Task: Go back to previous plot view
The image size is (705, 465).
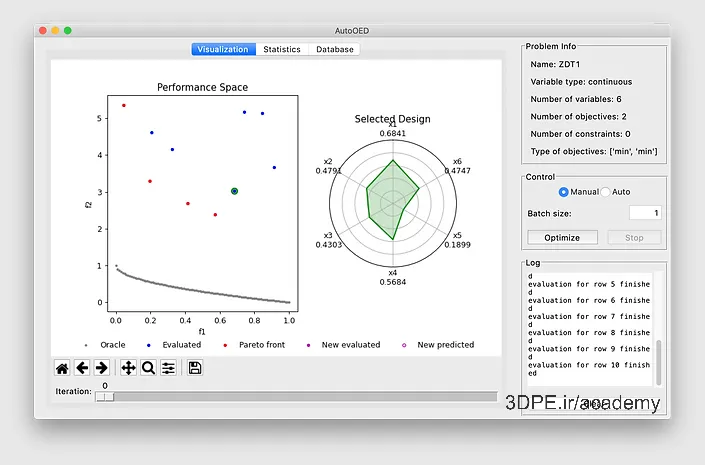Action: pos(82,368)
